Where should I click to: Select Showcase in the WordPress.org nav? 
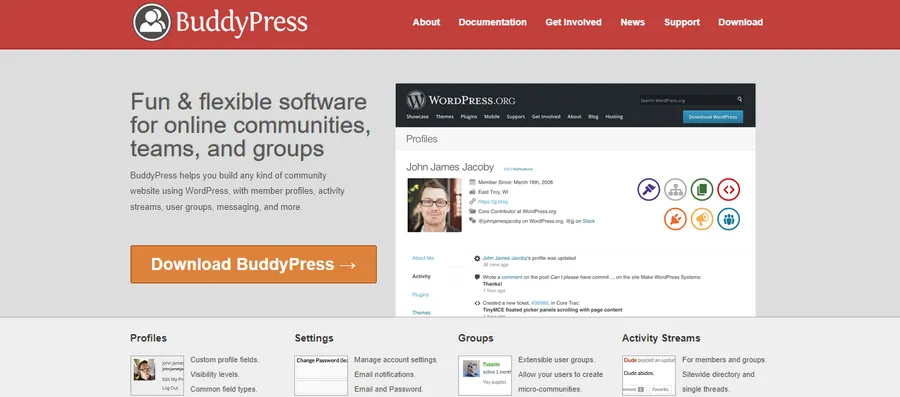click(417, 117)
